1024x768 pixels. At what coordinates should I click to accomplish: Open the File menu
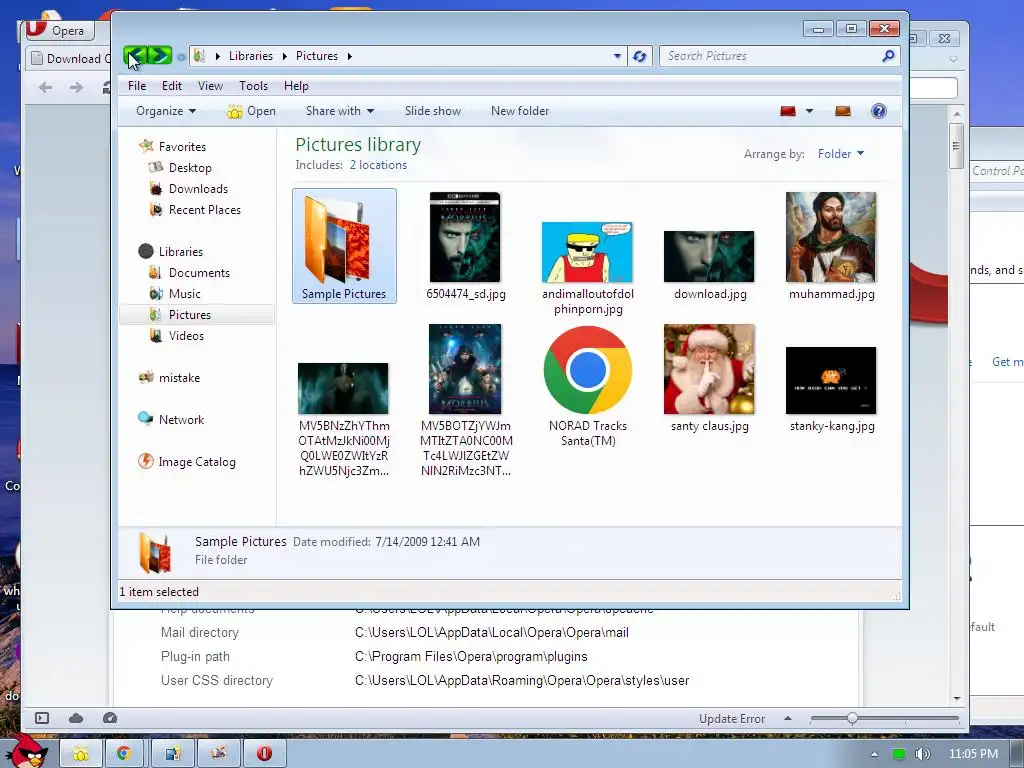[137, 86]
